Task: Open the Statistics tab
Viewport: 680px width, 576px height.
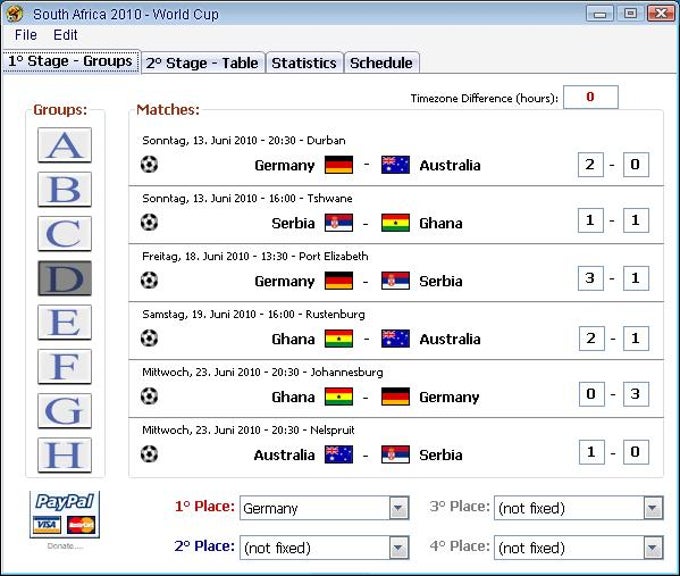Action: (304, 63)
